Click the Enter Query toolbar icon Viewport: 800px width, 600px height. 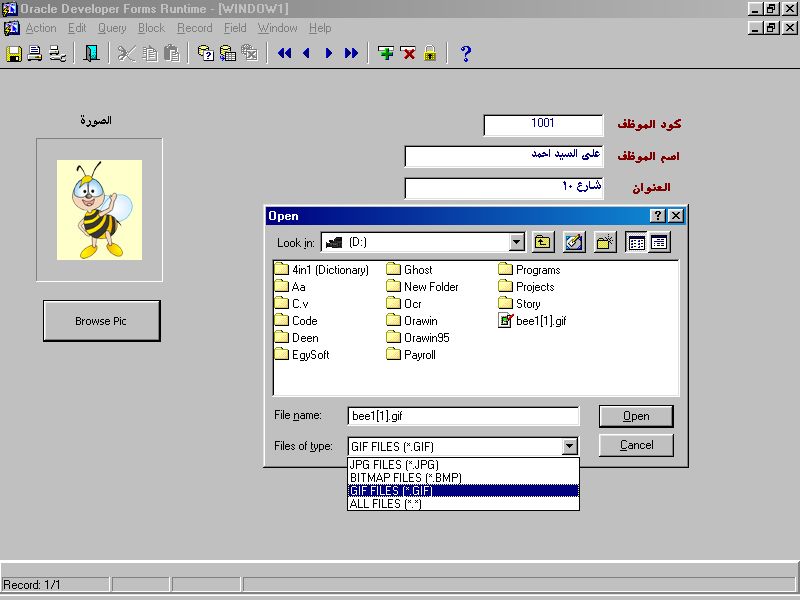coord(205,53)
